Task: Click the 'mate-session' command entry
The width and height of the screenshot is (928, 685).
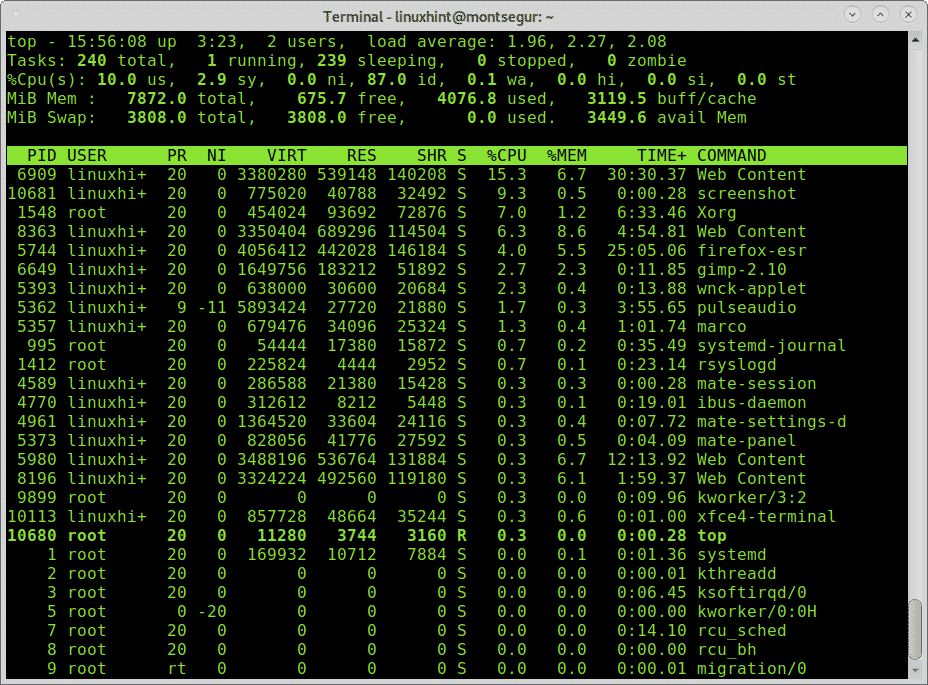Action: point(756,383)
